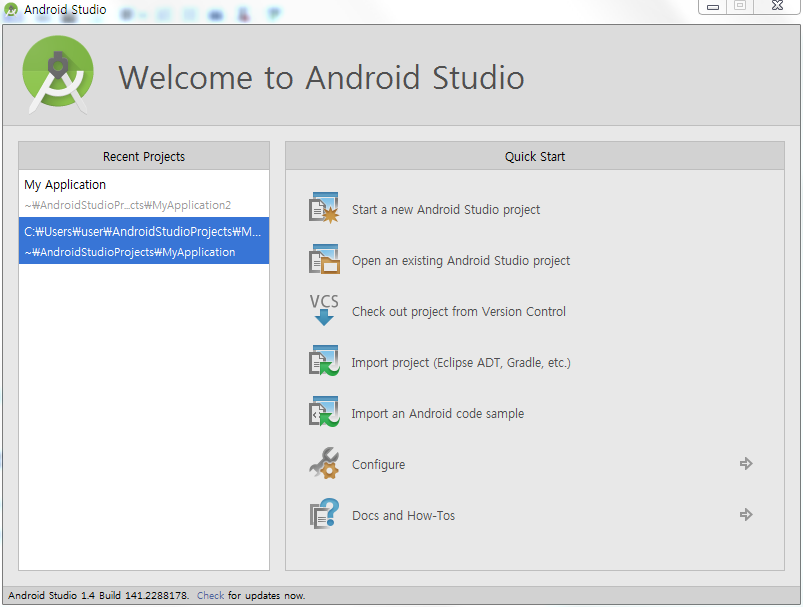
Task: Click the Recent Projects panel header
Action: click(x=144, y=156)
